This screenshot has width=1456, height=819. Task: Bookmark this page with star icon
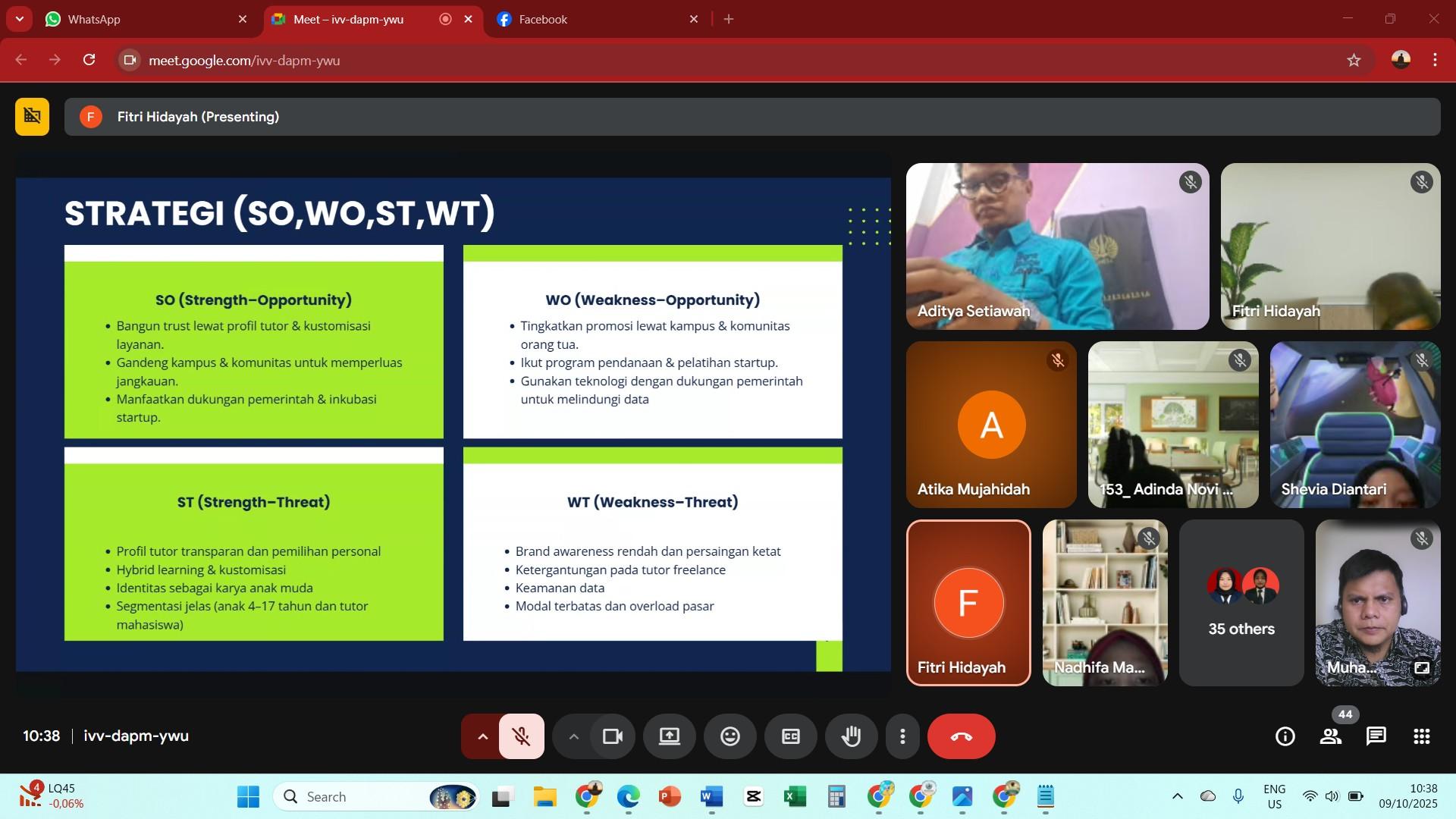click(x=1354, y=60)
